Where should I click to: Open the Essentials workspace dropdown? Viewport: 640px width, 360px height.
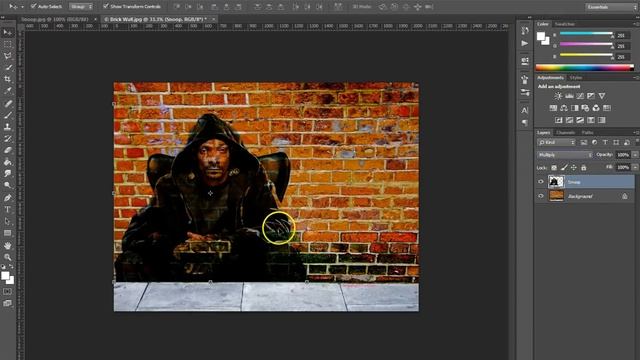click(x=611, y=7)
